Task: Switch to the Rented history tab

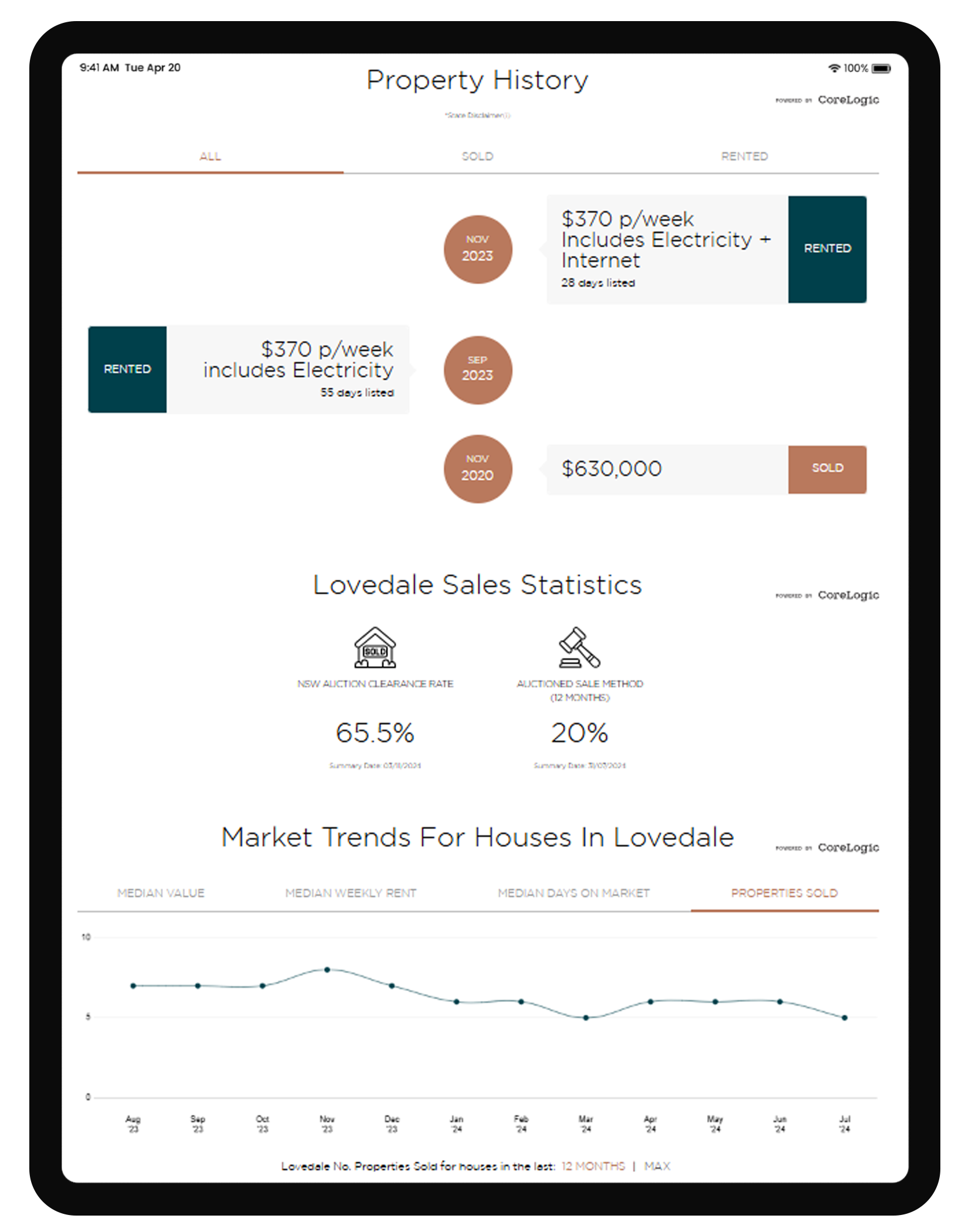Action: pyautogui.click(x=744, y=156)
